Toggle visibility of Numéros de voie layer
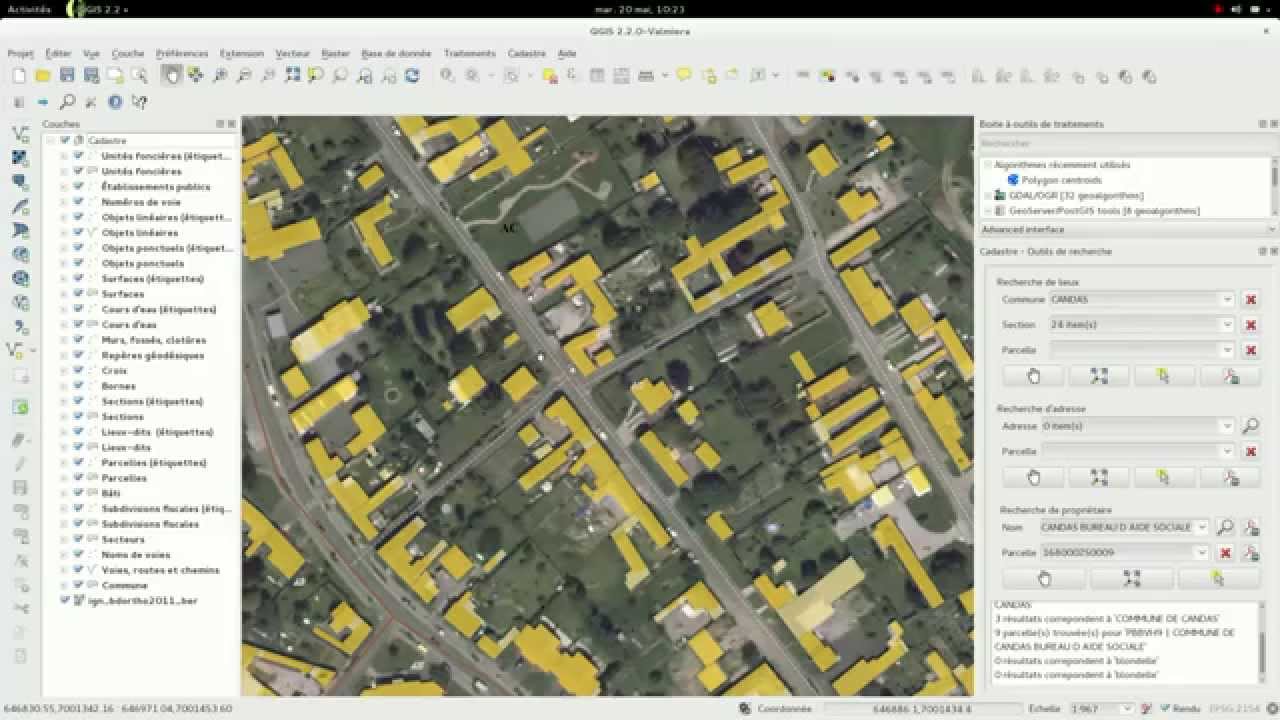This screenshot has width=1280, height=720. pos(78,202)
